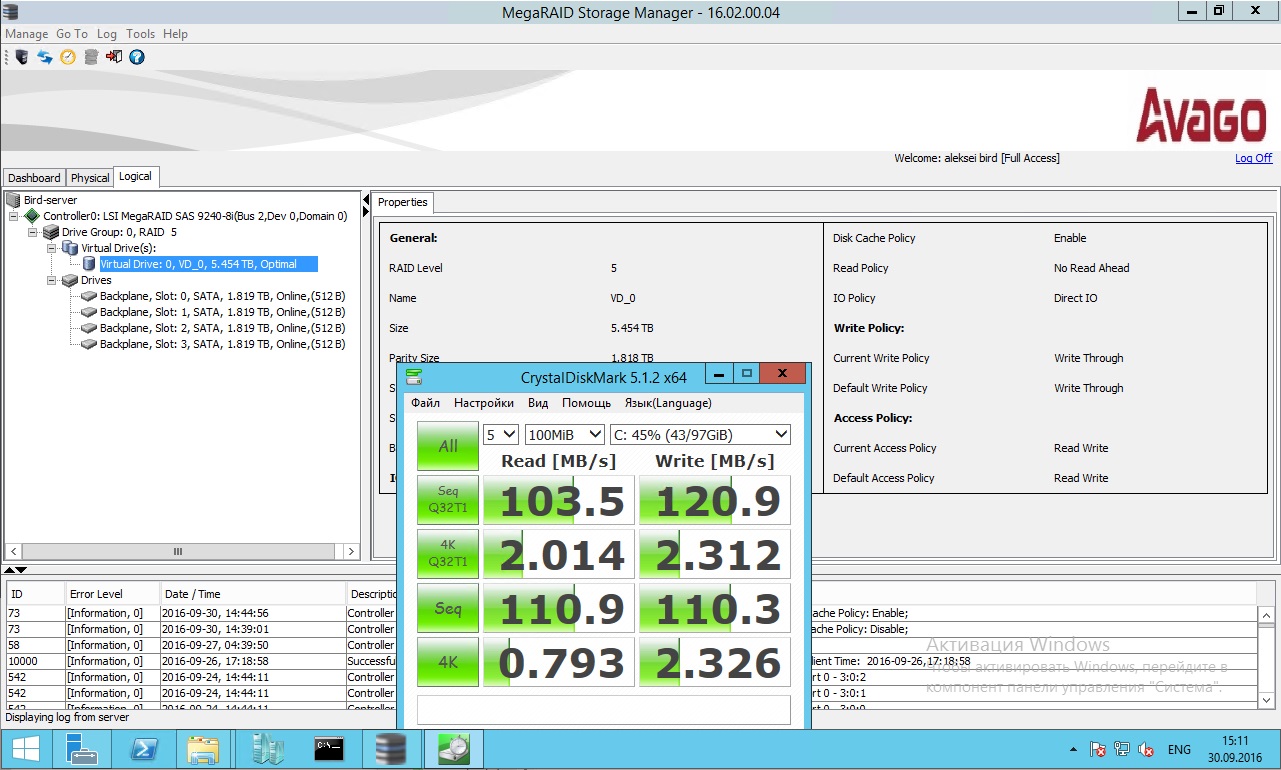Click the Bird-server host icon in tree
The height and width of the screenshot is (770, 1281).
click(x=13, y=200)
